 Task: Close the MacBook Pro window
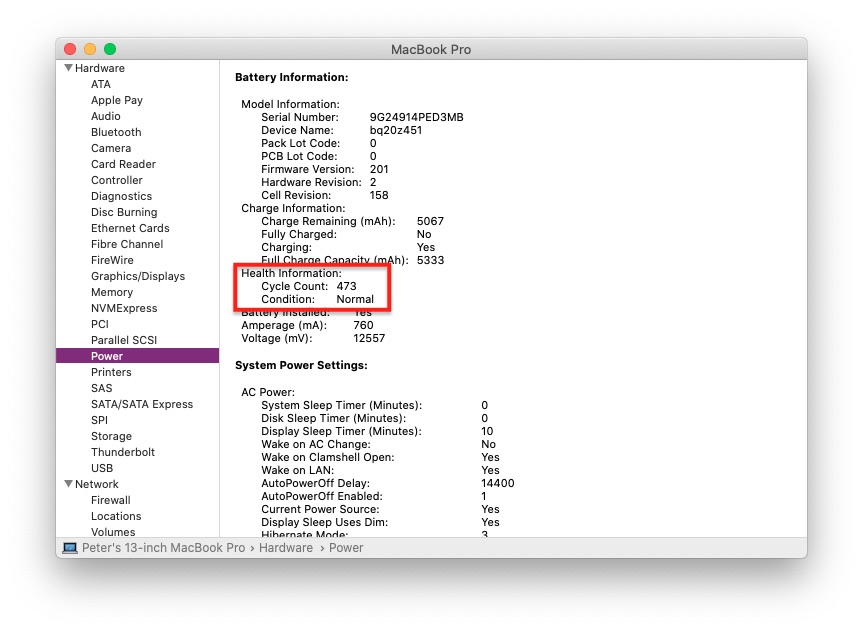pos(70,49)
